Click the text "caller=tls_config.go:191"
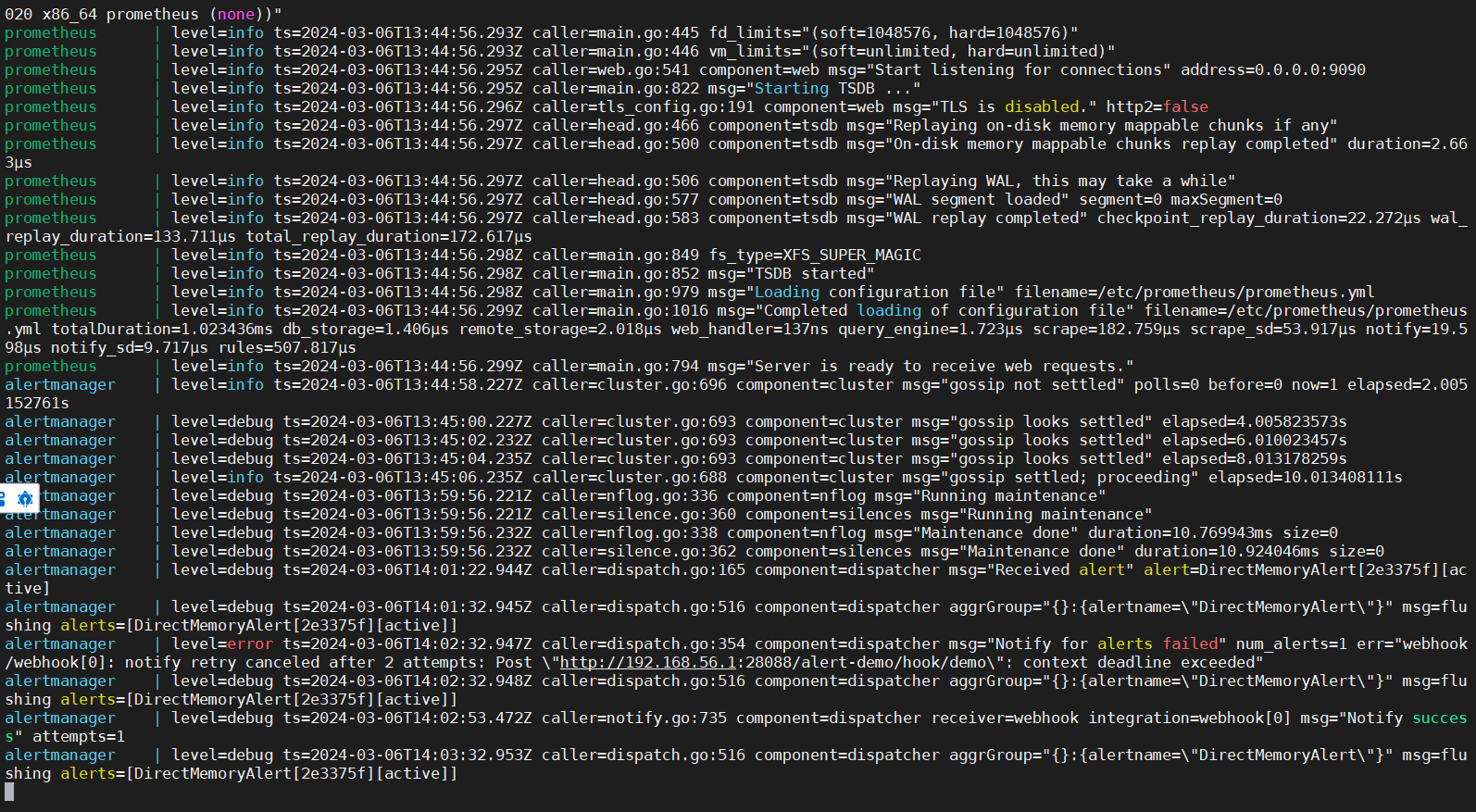 (644, 106)
